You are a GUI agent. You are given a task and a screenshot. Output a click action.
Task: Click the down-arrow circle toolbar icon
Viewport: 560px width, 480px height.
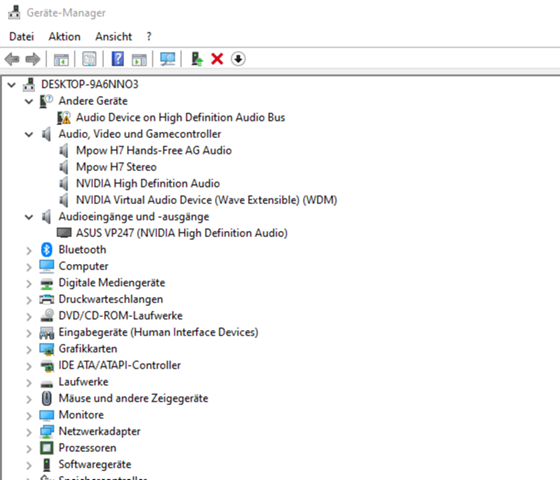click(238, 59)
